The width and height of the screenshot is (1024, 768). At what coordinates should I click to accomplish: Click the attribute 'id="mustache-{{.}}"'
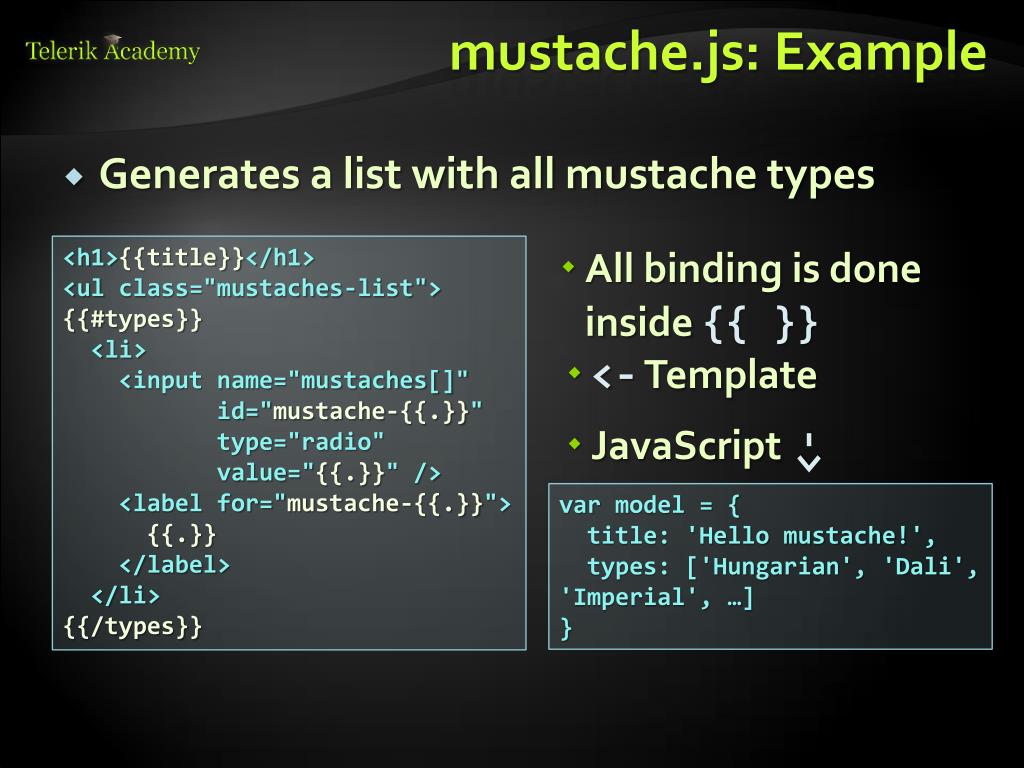click(x=349, y=411)
